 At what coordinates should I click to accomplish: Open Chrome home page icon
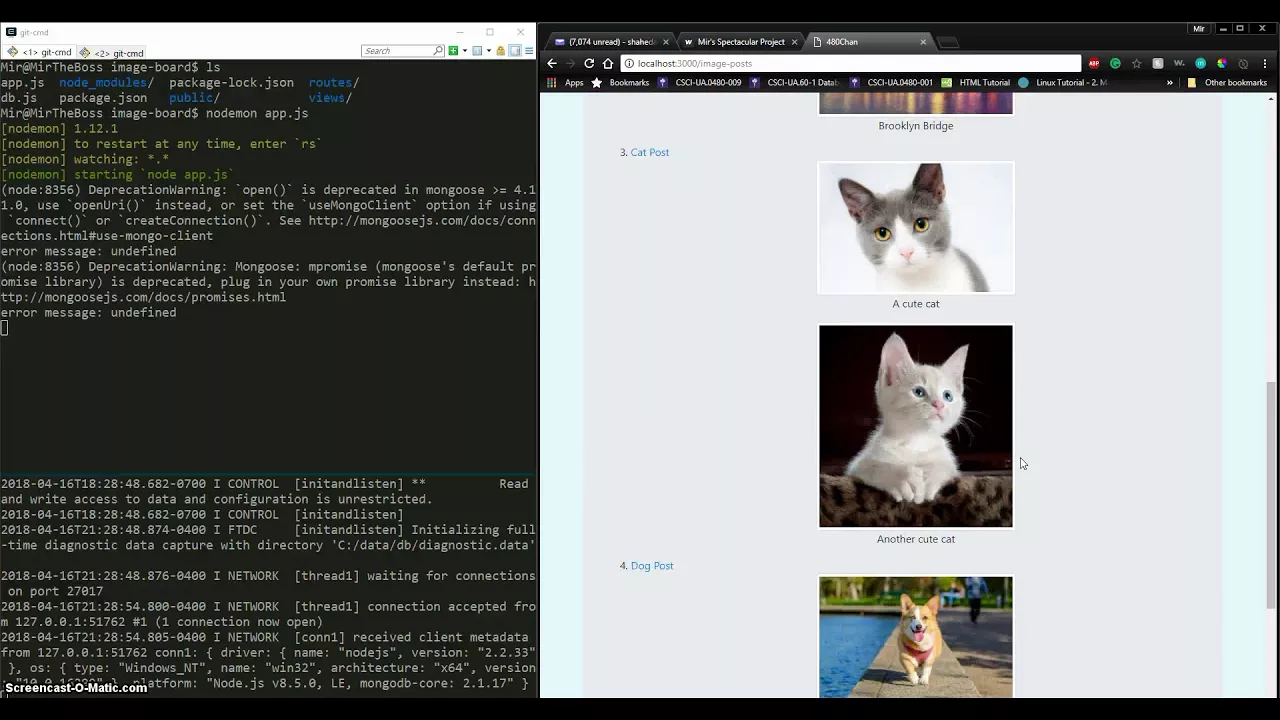pyautogui.click(x=607, y=63)
